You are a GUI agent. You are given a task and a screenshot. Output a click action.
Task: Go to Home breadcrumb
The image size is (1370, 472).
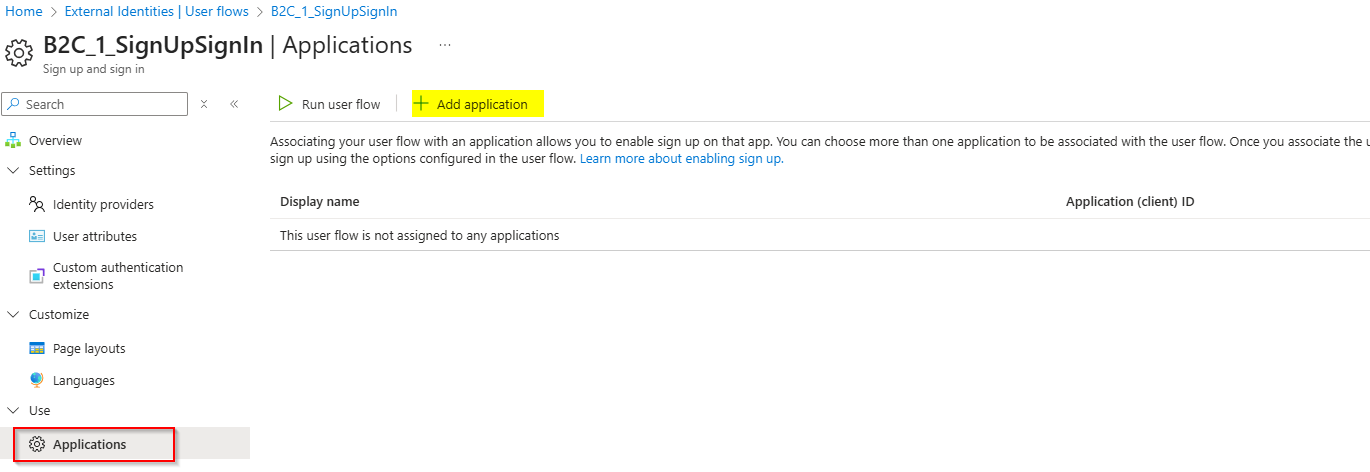(24, 11)
